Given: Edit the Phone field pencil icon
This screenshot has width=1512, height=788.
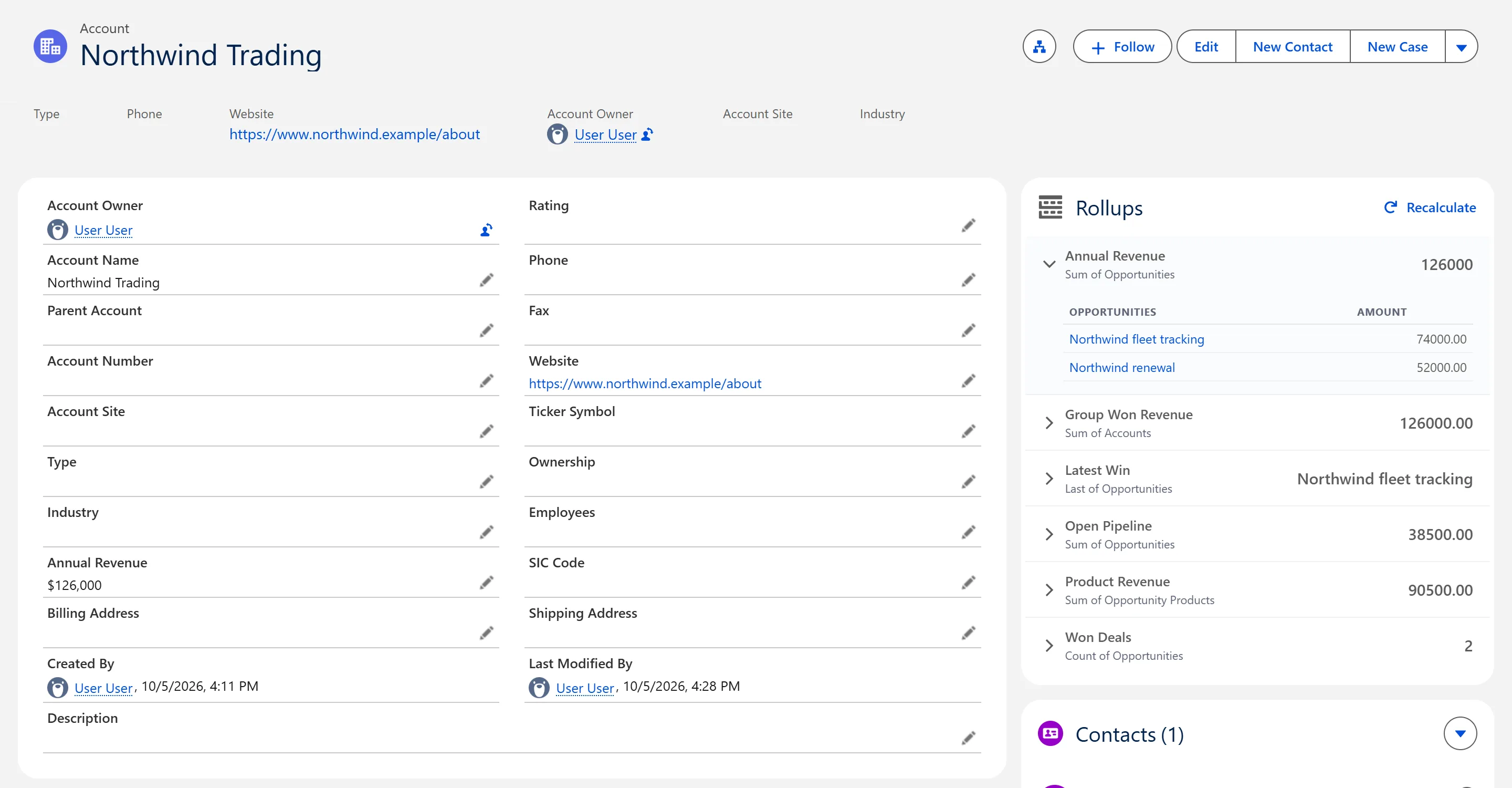Looking at the screenshot, I should [x=969, y=280].
